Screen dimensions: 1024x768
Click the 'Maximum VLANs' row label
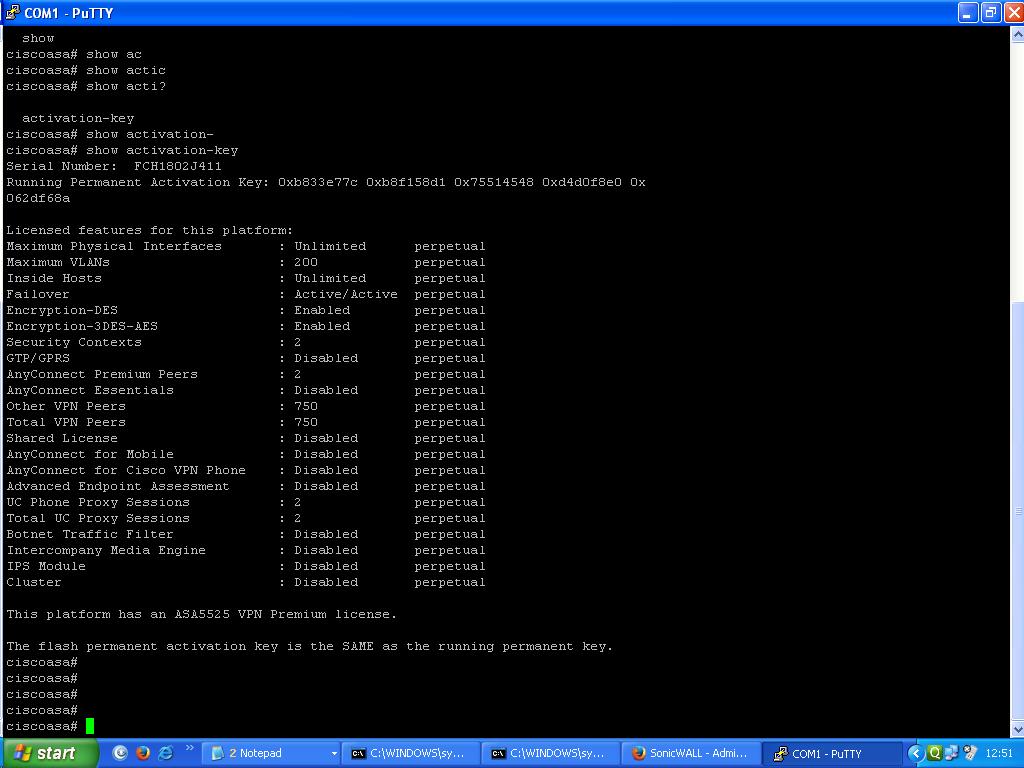(58, 263)
